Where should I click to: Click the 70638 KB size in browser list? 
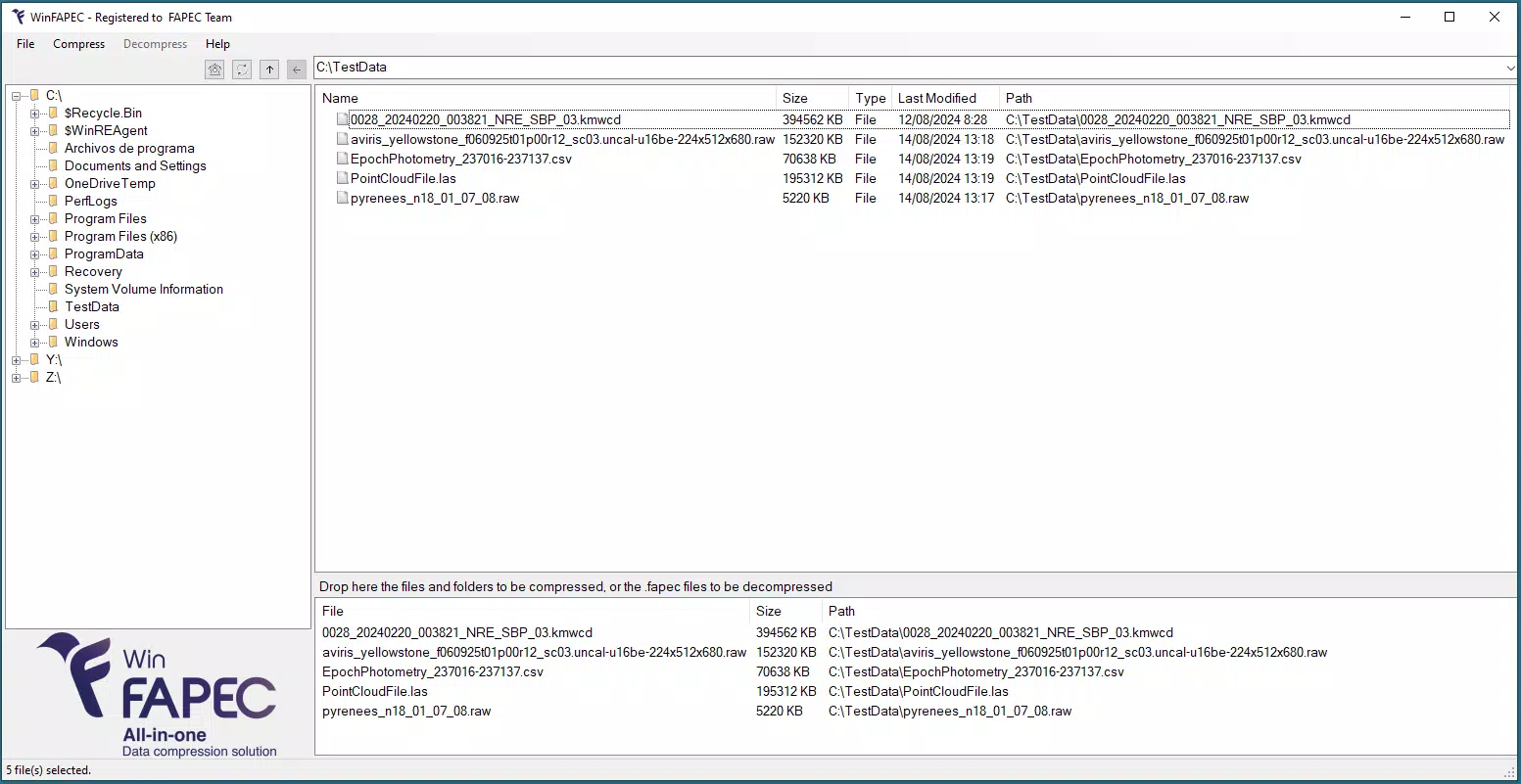(809, 159)
